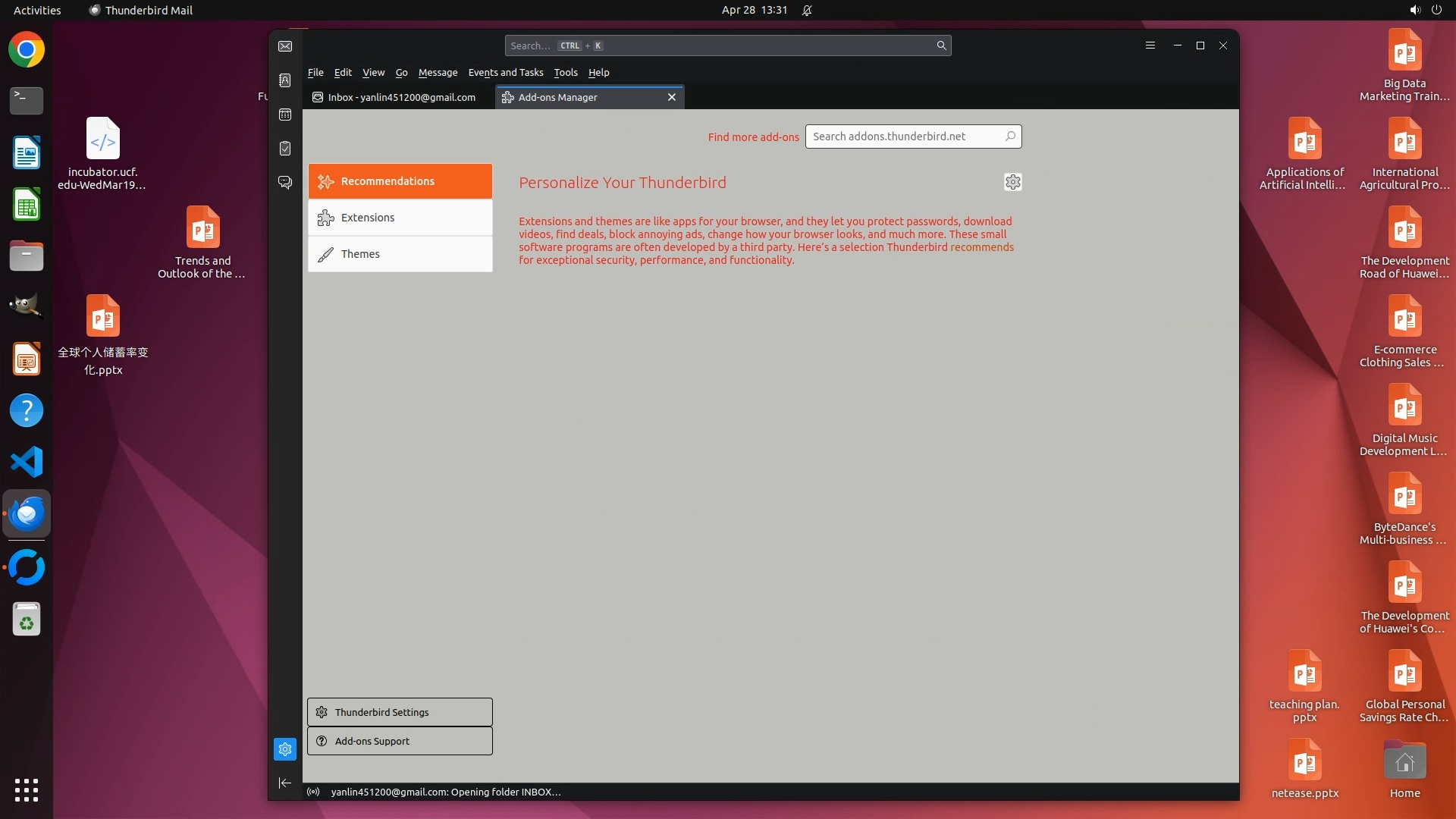Open Events and Tasks menu
The width and height of the screenshot is (1456, 819).
click(505, 72)
